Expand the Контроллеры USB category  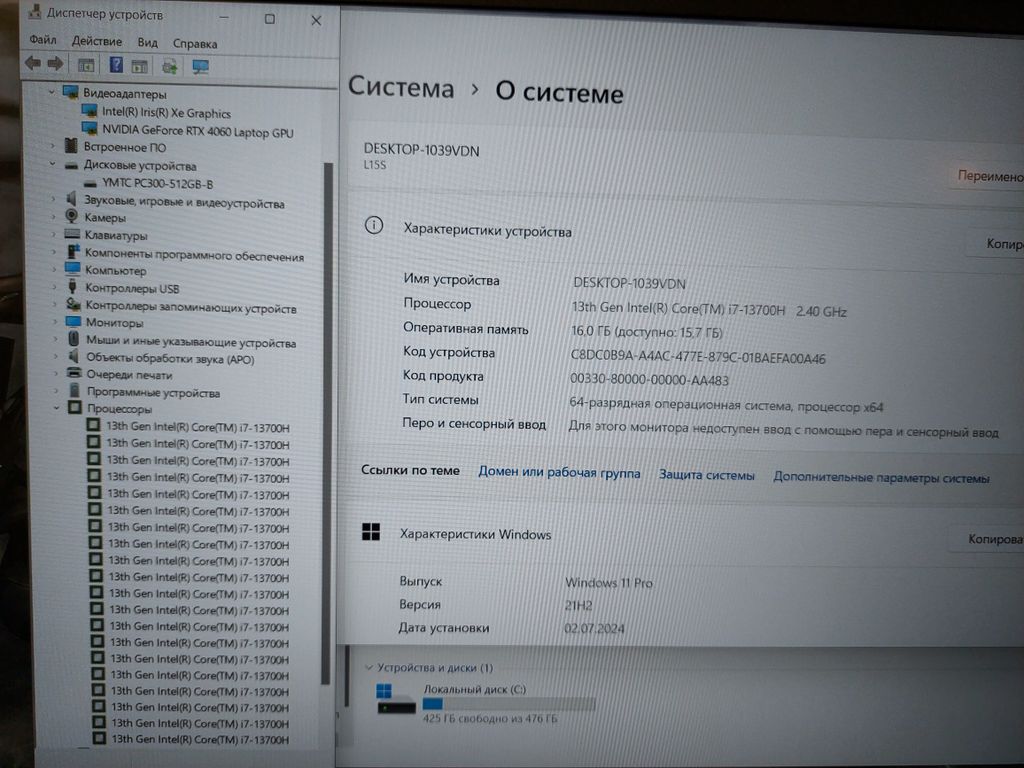click(x=54, y=287)
